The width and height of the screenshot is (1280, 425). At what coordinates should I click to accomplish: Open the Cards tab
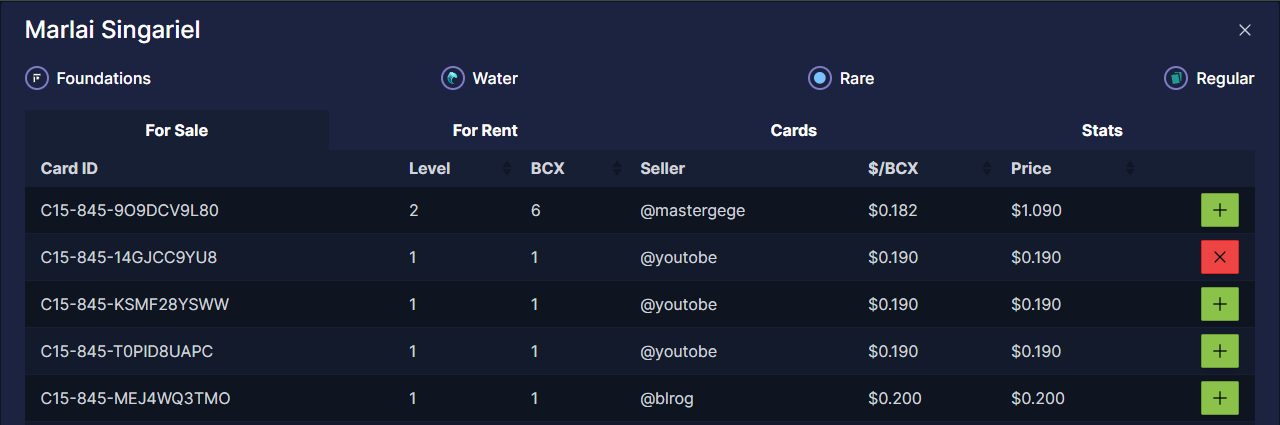(794, 130)
